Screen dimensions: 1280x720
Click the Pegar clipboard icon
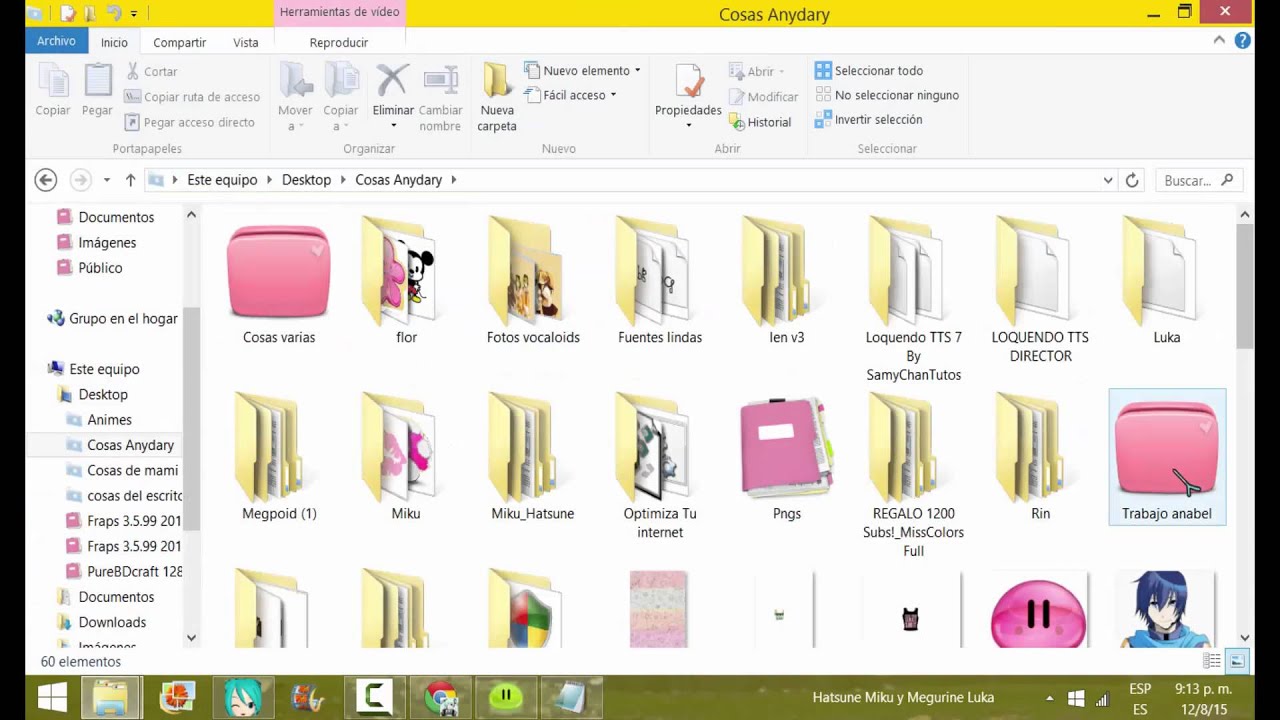(x=97, y=80)
